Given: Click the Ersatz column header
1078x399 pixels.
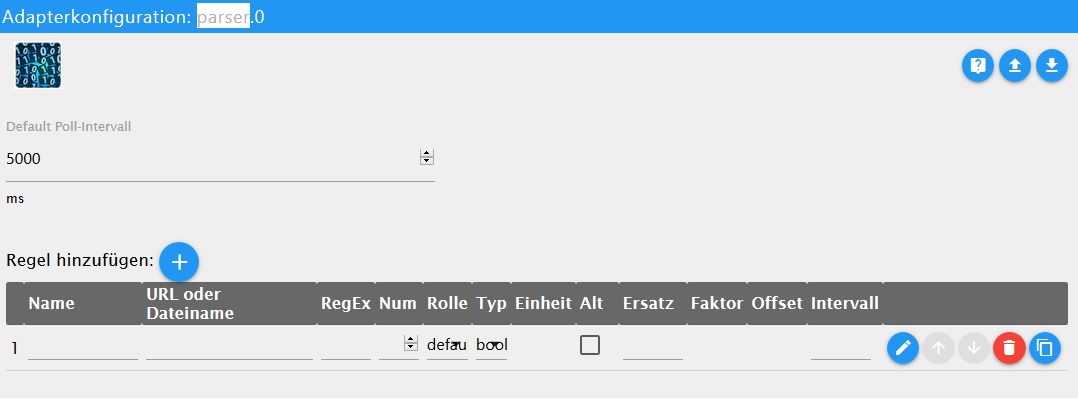Looking at the screenshot, I should click(x=648, y=303).
